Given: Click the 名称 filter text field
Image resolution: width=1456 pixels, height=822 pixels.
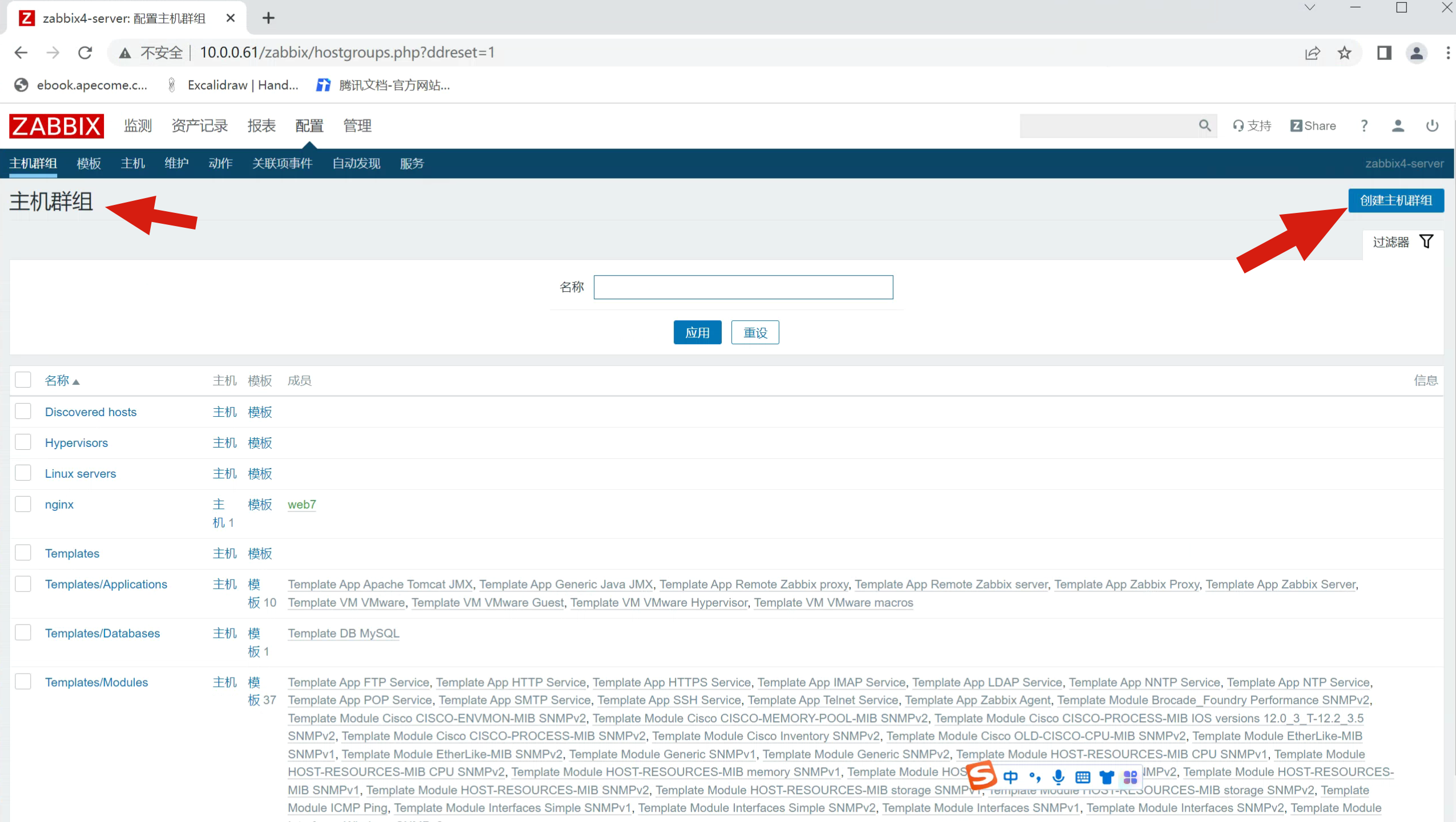Looking at the screenshot, I should (x=743, y=287).
